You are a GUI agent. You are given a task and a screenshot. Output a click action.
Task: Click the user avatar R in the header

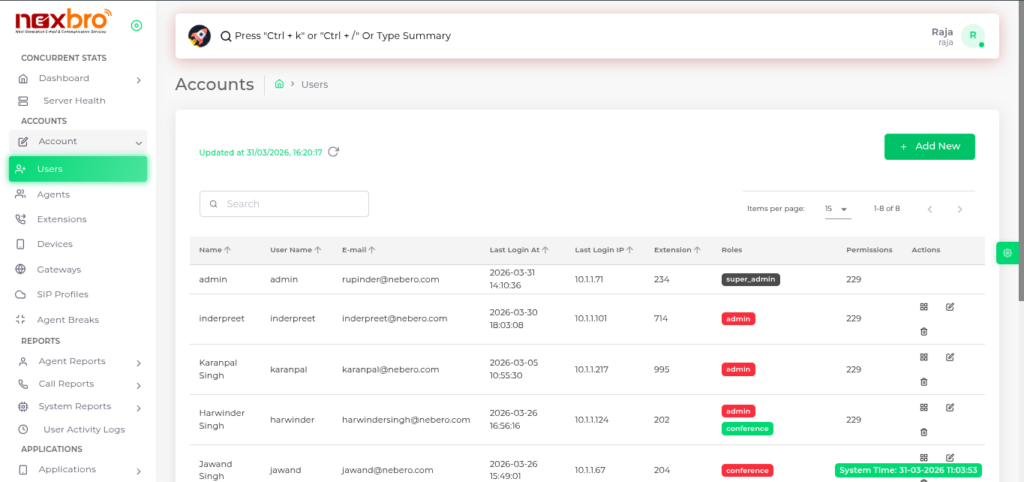click(x=971, y=36)
